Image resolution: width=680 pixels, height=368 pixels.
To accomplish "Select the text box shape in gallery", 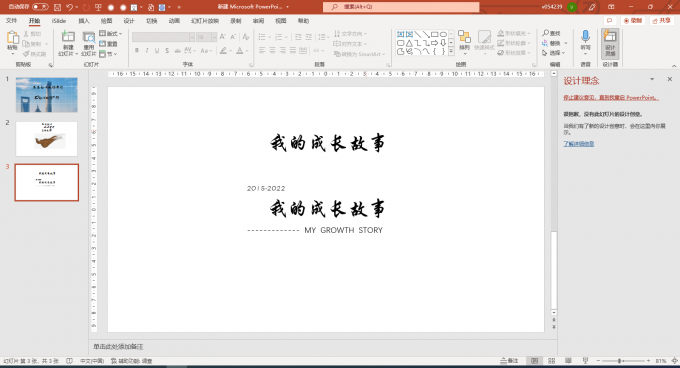I will (400, 34).
